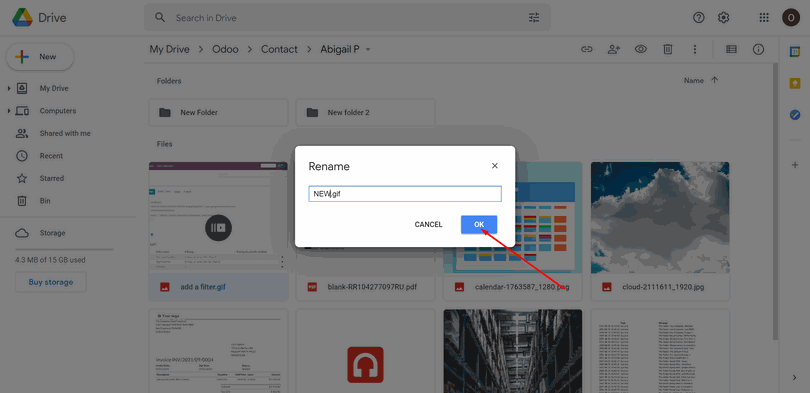Select the blank-RR104277097RU.pdf file

(x=366, y=287)
